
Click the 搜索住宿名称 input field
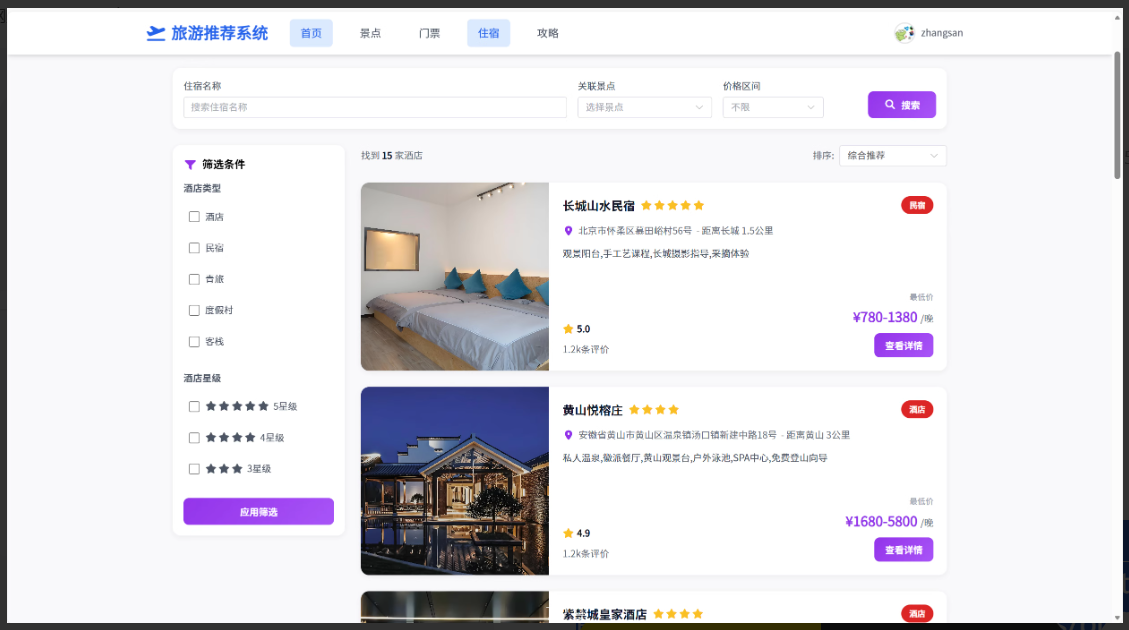(x=375, y=107)
